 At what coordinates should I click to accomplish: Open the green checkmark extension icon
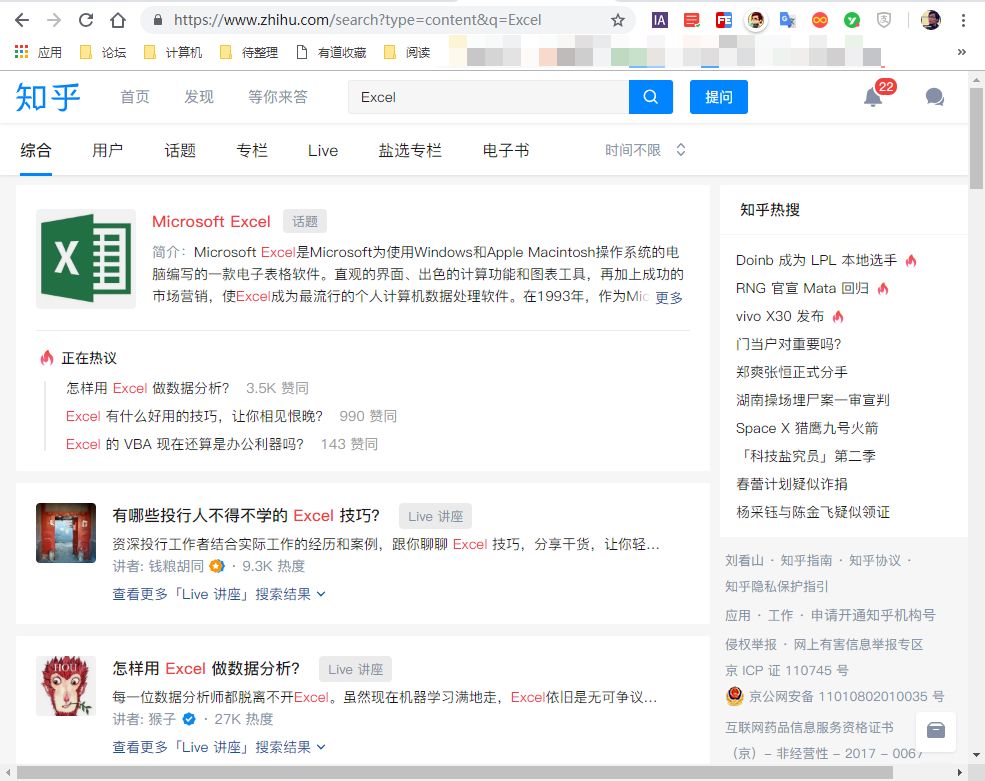pos(852,20)
